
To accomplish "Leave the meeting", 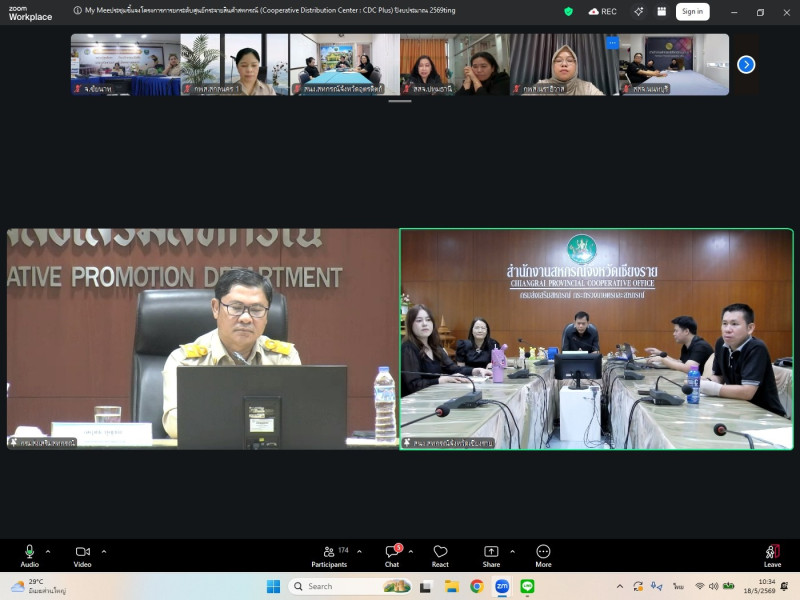I will [772, 556].
